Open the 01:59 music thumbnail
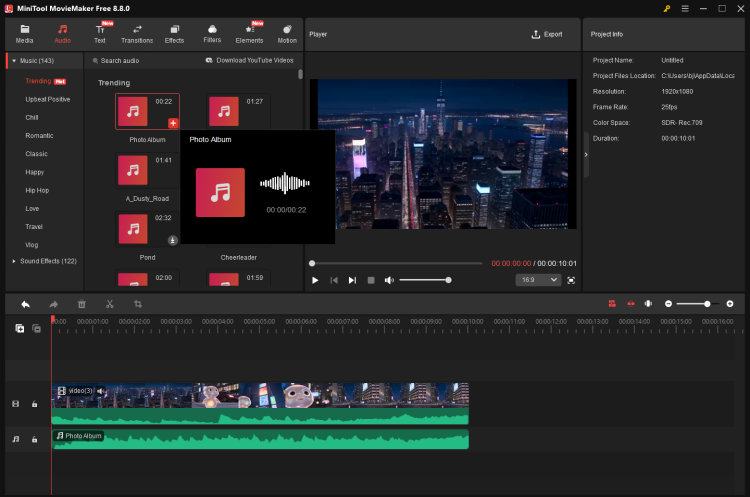This screenshot has height=497, width=750. 223,279
